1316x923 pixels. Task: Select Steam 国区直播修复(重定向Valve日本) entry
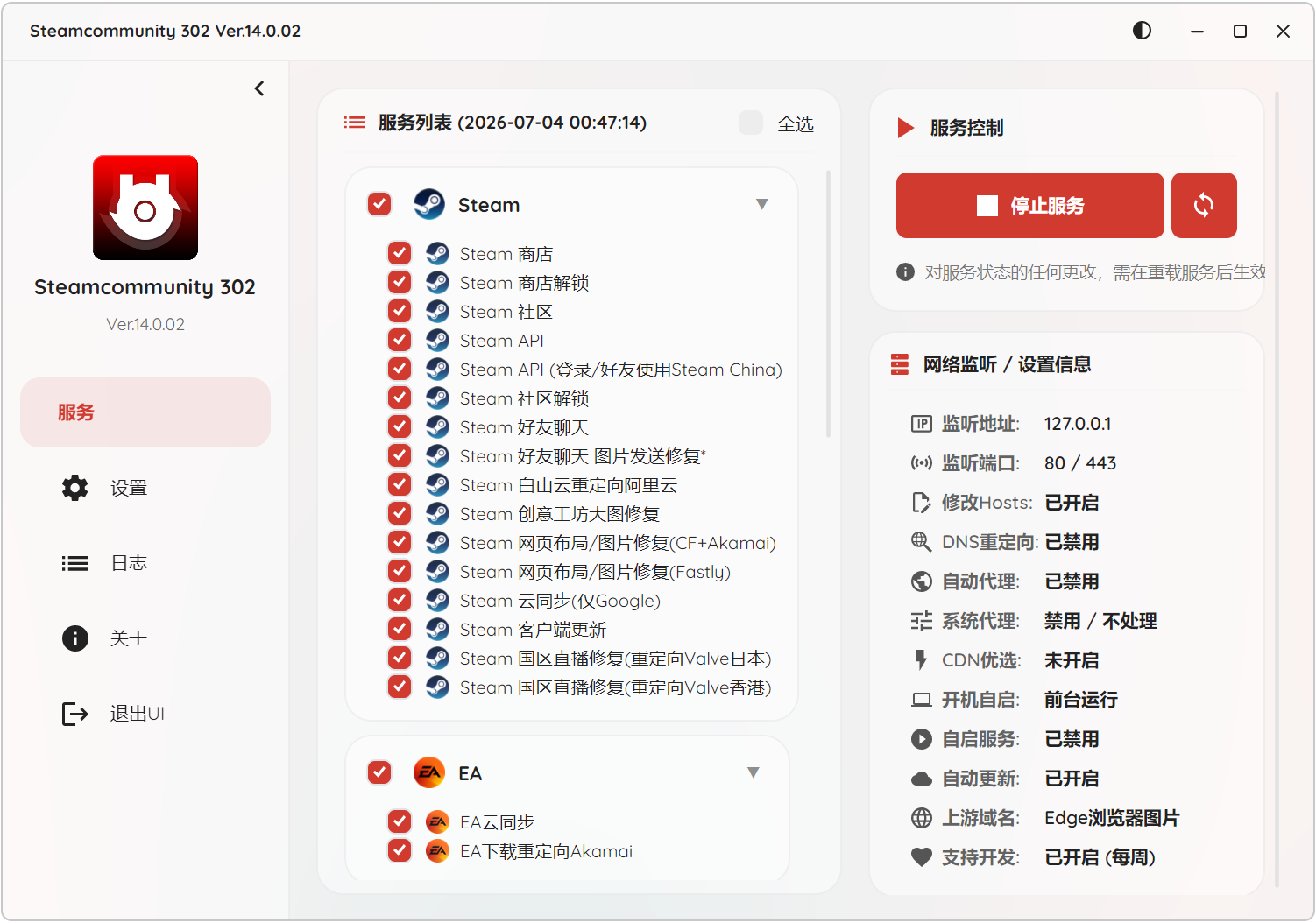(615, 659)
